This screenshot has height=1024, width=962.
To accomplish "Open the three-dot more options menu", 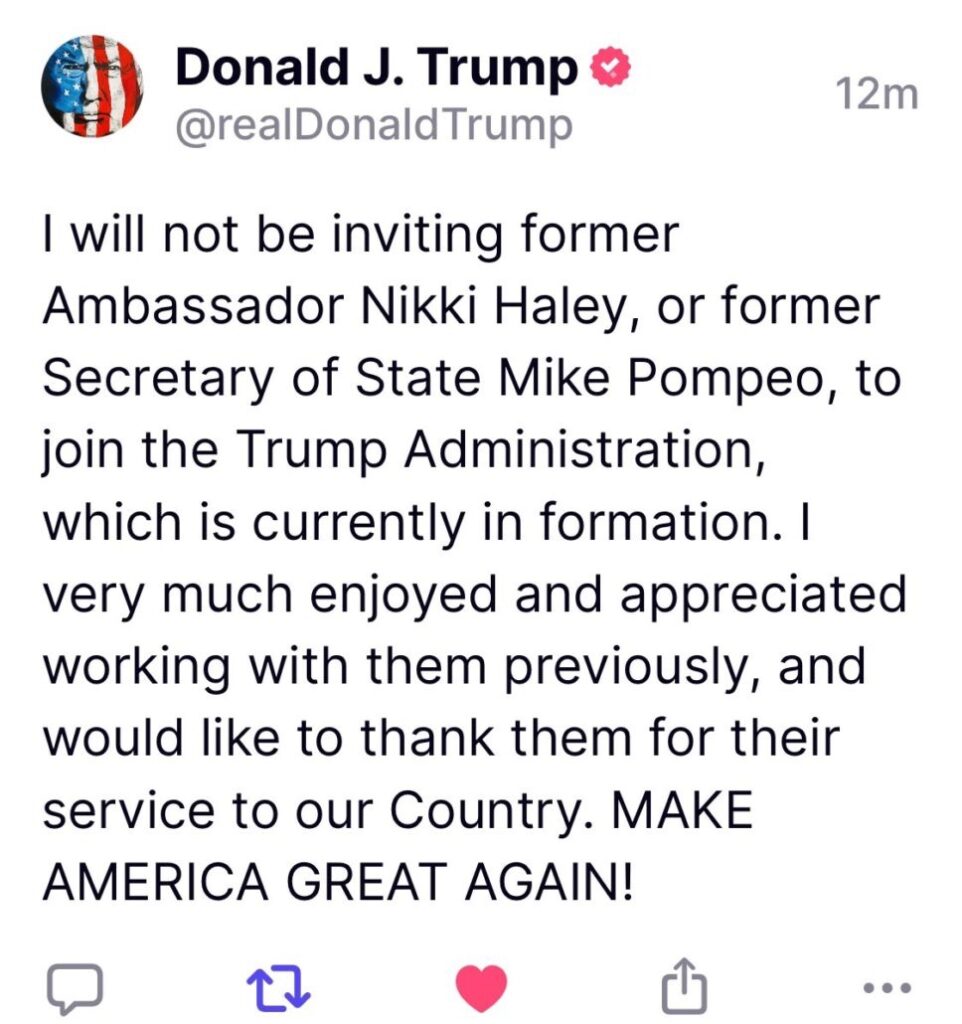I will (886, 987).
